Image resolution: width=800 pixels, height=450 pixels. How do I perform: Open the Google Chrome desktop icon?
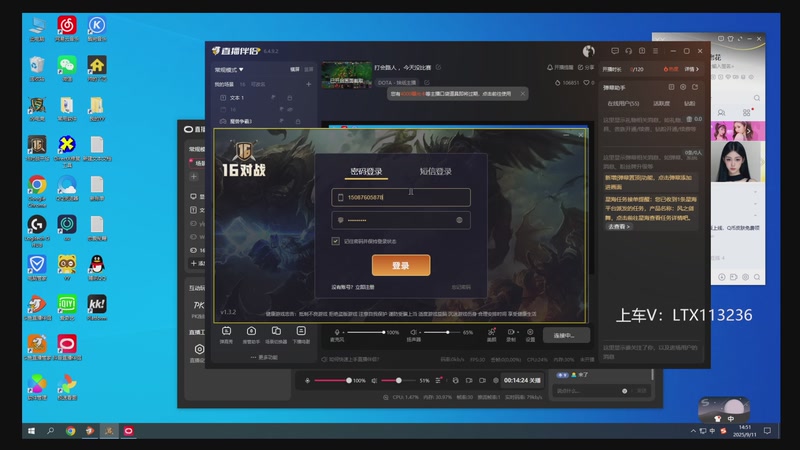coord(37,191)
